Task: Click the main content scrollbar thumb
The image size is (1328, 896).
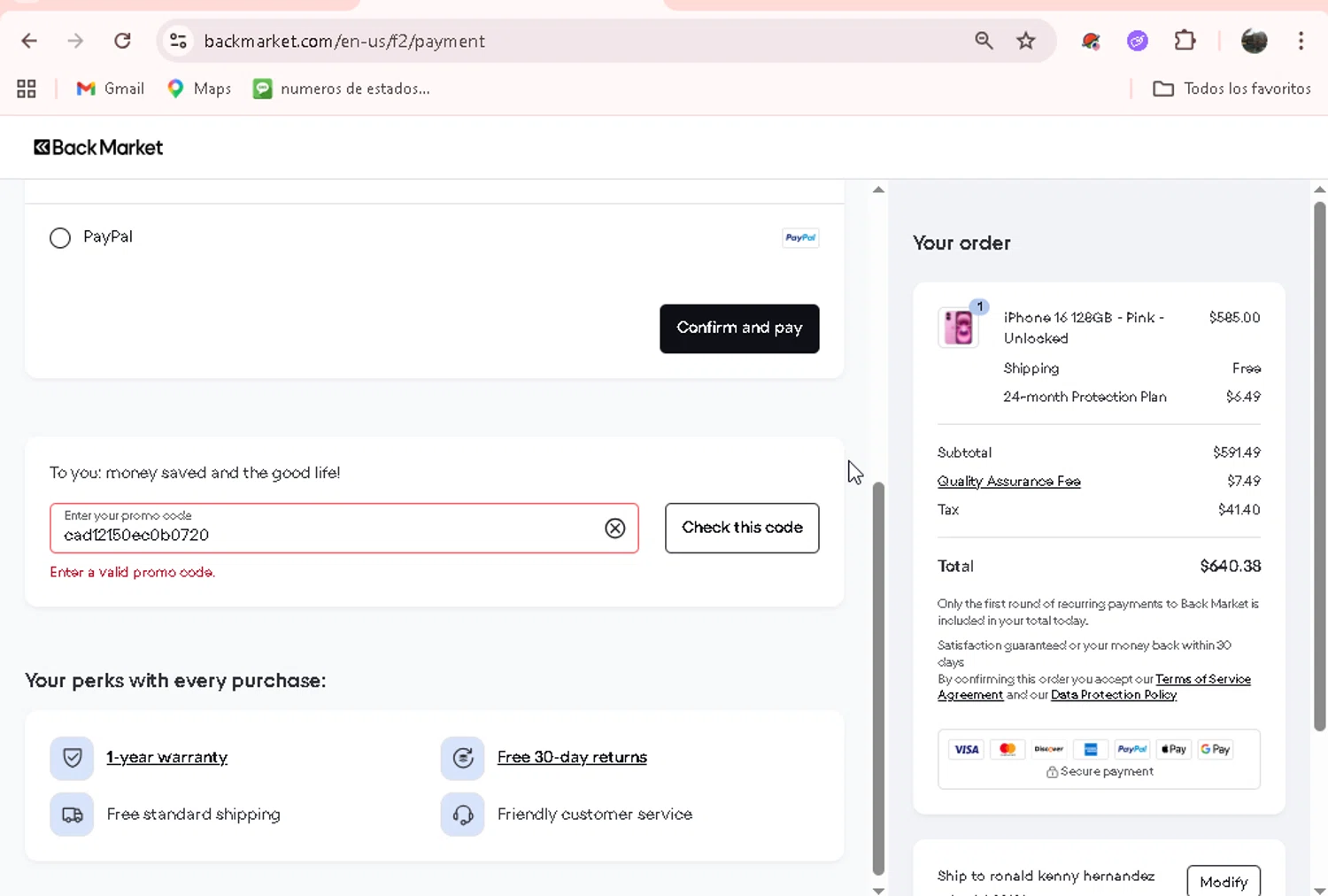Action: pyautogui.click(x=878, y=678)
